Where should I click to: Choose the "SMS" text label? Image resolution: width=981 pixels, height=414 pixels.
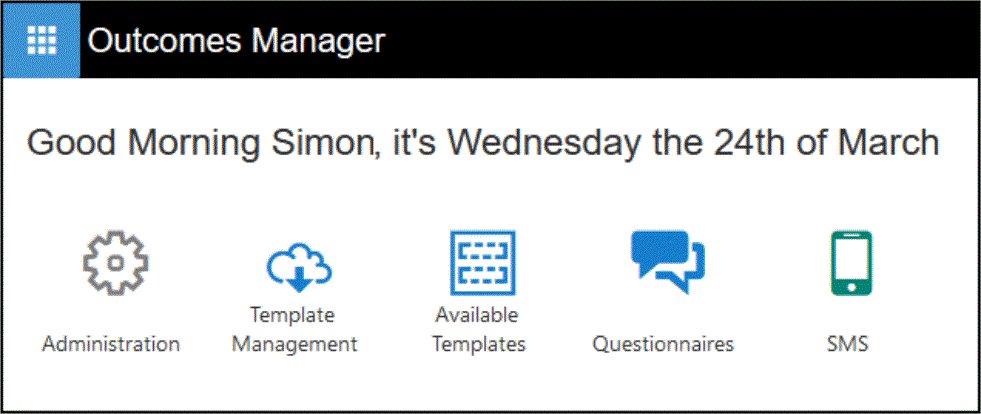tap(847, 344)
